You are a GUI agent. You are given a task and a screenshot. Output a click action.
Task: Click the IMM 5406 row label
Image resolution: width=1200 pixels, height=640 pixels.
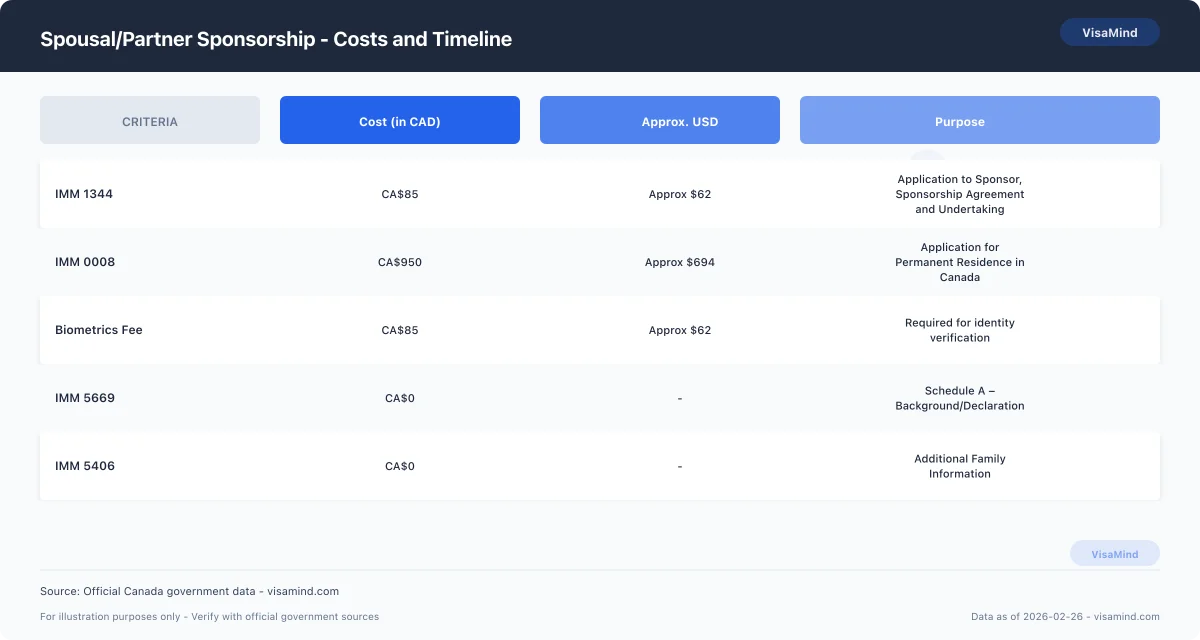point(85,466)
